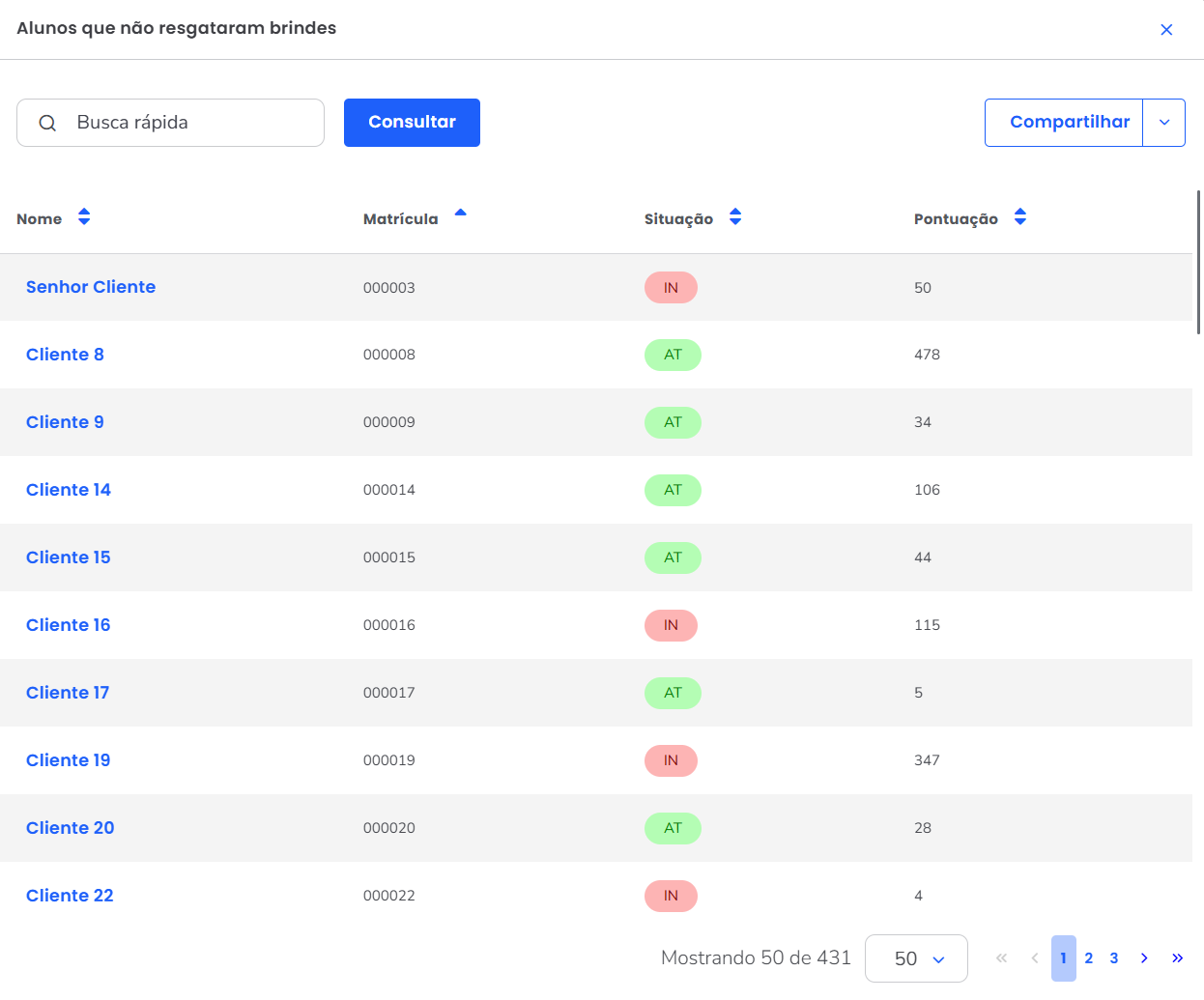Viewport: 1204px width, 1000px height.
Task: Sort table by Pontuação column arrows
Action: (1020, 217)
